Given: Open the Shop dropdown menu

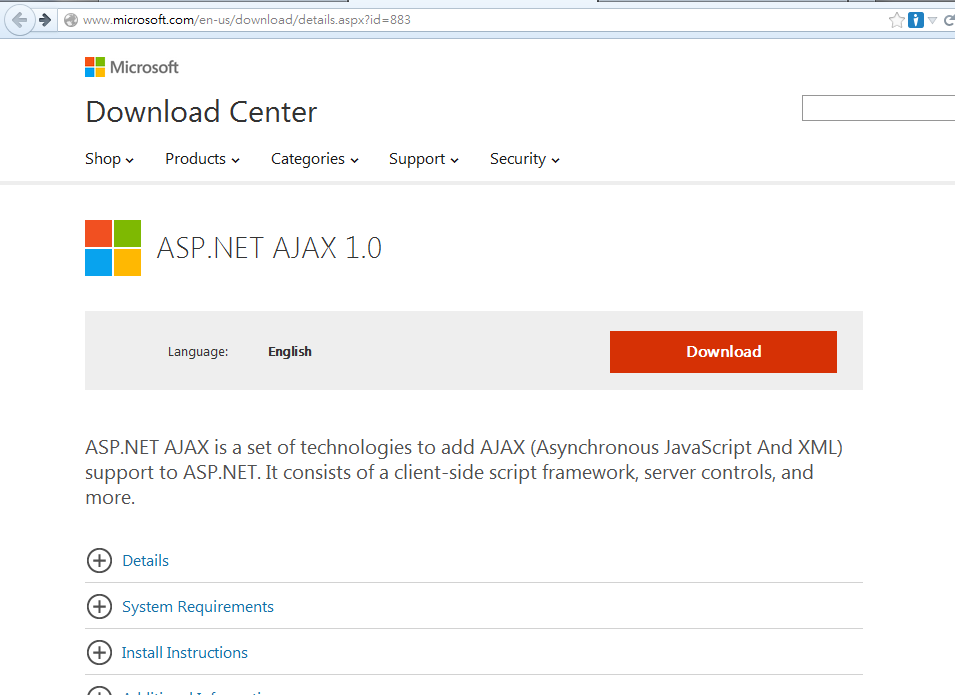Looking at the screenshot, I should (109, 159).
